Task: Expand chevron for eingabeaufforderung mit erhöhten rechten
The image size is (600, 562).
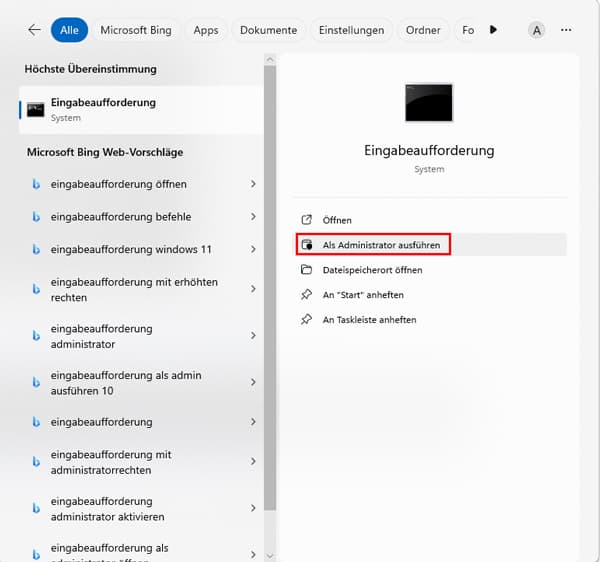Action: click(x=253, y=289)
